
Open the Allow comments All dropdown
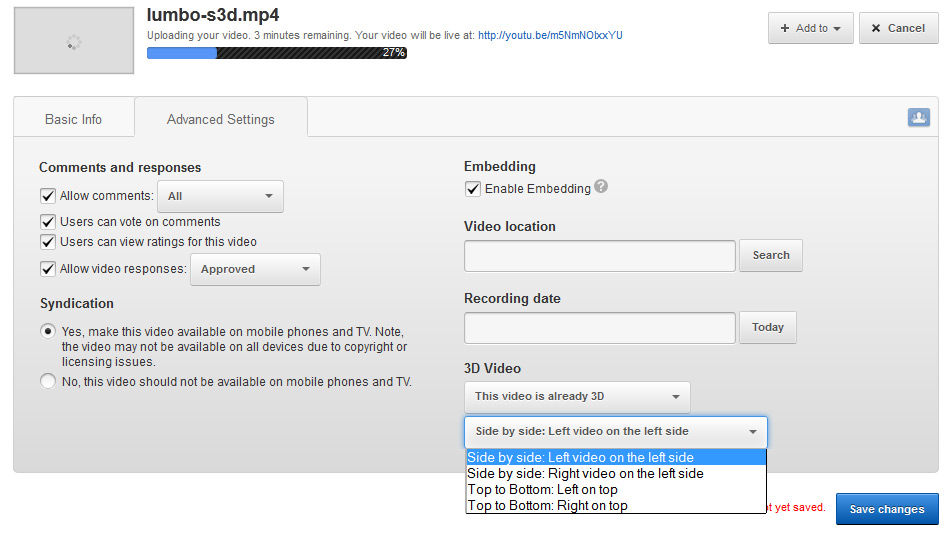pyautogui.click(x=220, y=196)
